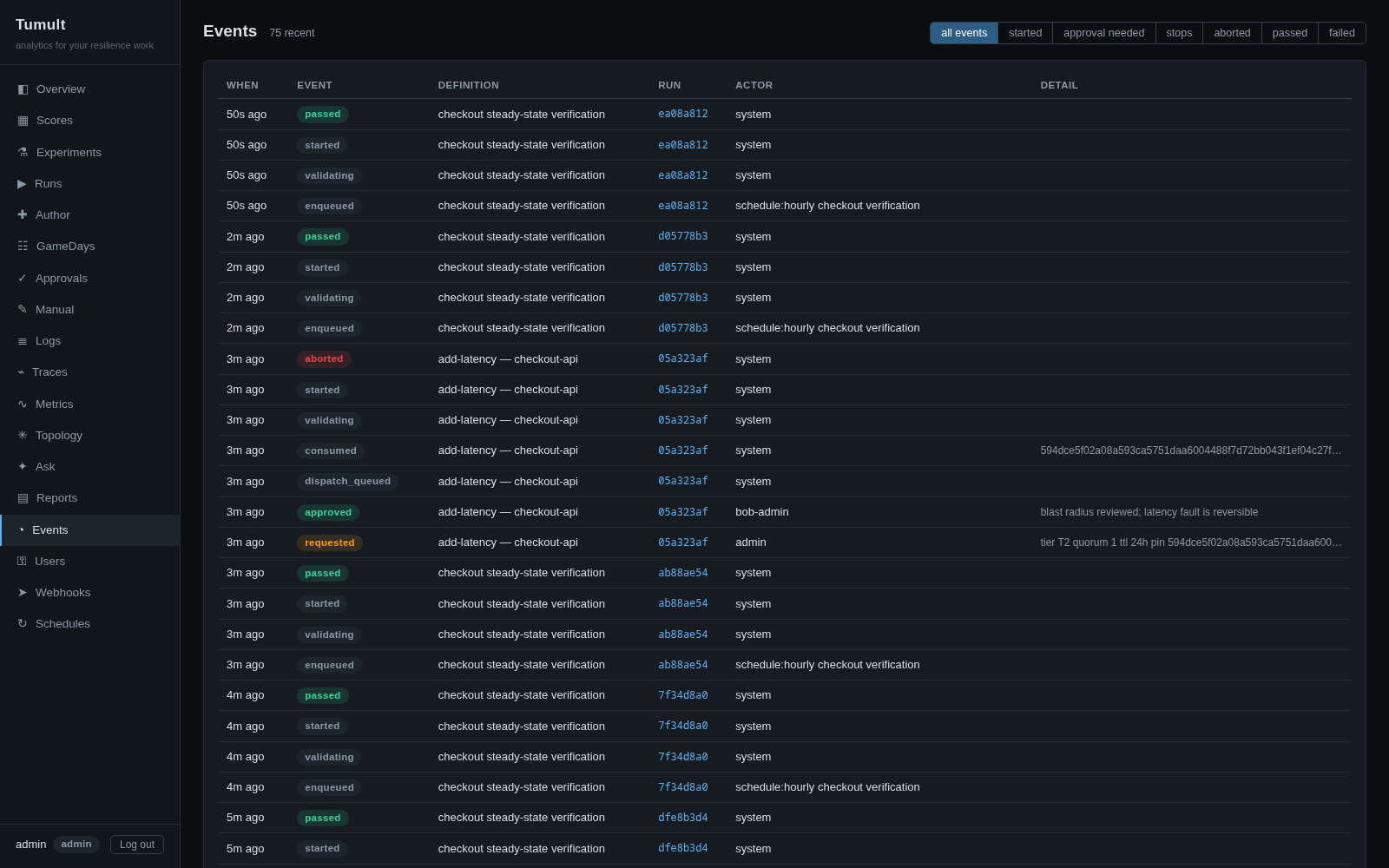The width and height of the screenshot is (1389, 868).
Task: Click the Schedules refresh icon
Action: point(23,623)
